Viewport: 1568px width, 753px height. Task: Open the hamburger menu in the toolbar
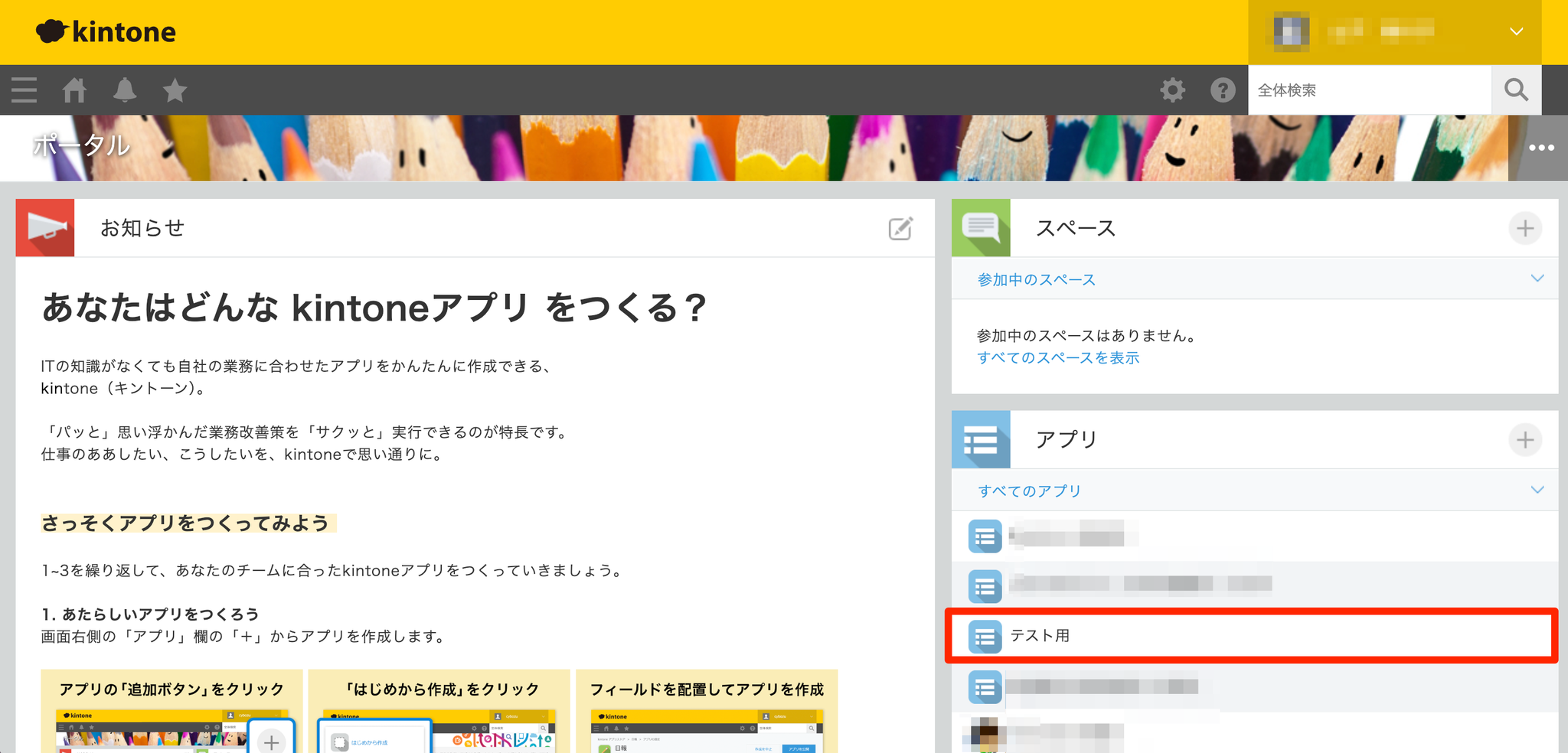click(x=24, y=90)
